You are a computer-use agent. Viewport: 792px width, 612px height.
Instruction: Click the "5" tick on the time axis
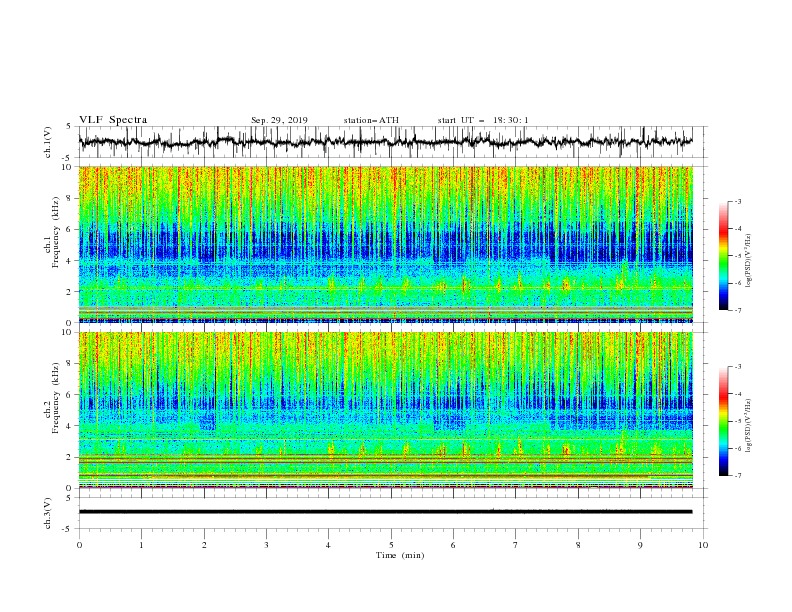point(391,545)
